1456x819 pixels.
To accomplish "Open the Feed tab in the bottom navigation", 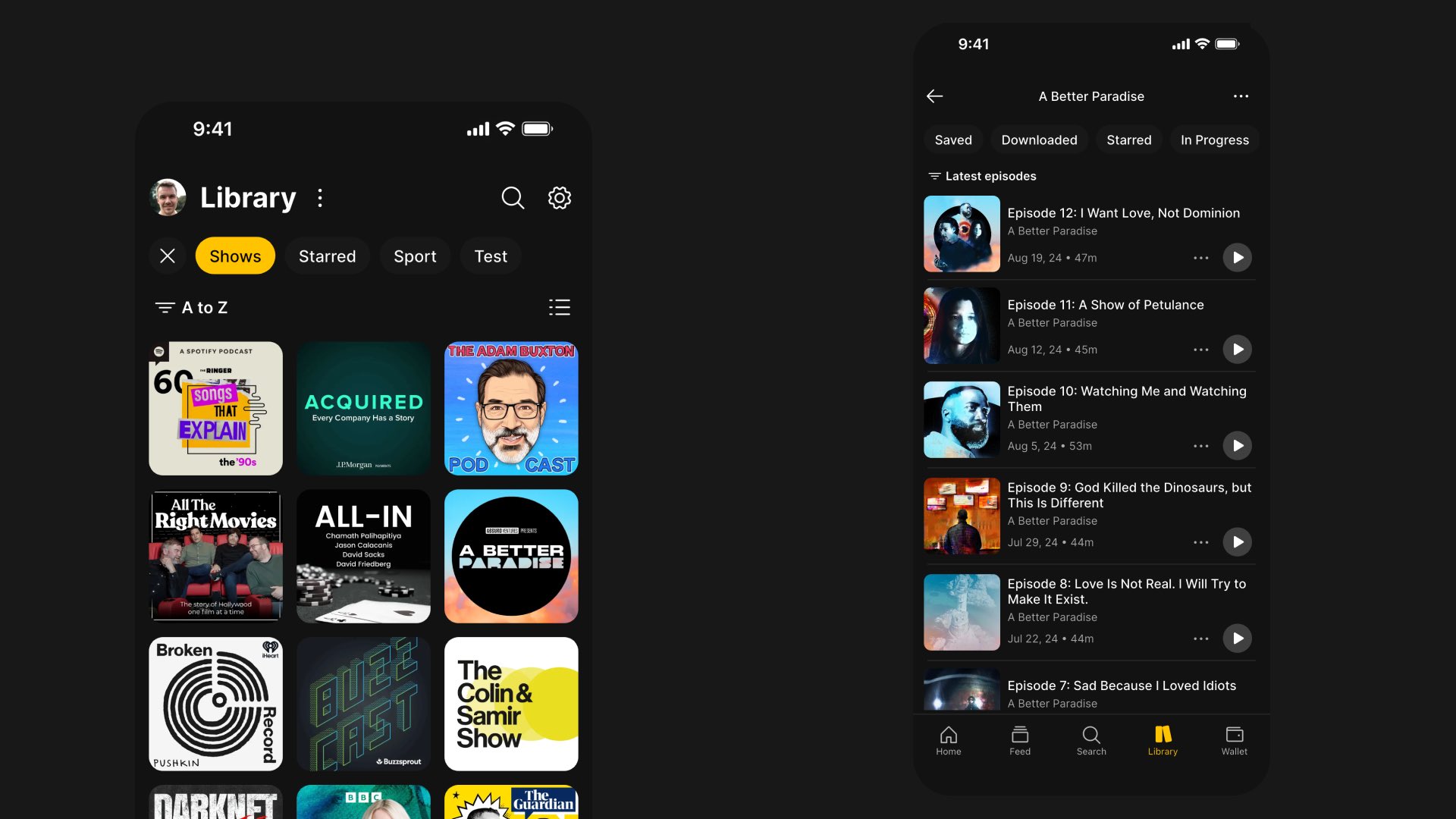I will pyautogui.click(x=1019, y=740).
